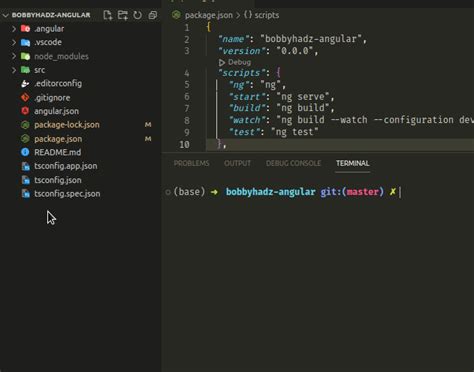474x372 pixels.
Task: Click the New Folder icon in explorer header
Action: pyautogui.click(x=122, y=15)
